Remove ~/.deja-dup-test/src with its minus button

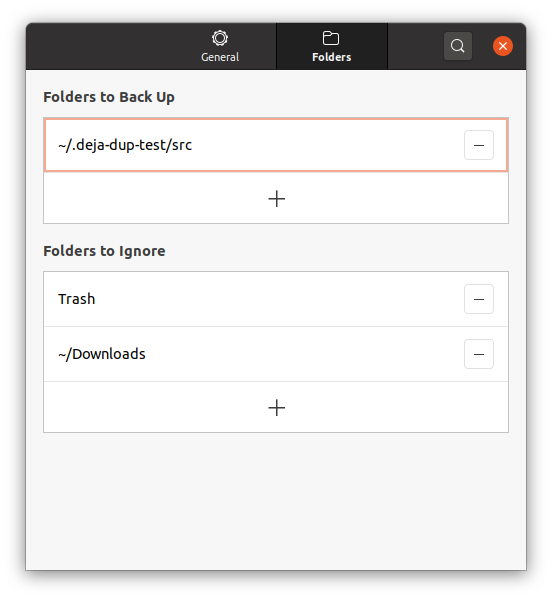coord(479,145)
